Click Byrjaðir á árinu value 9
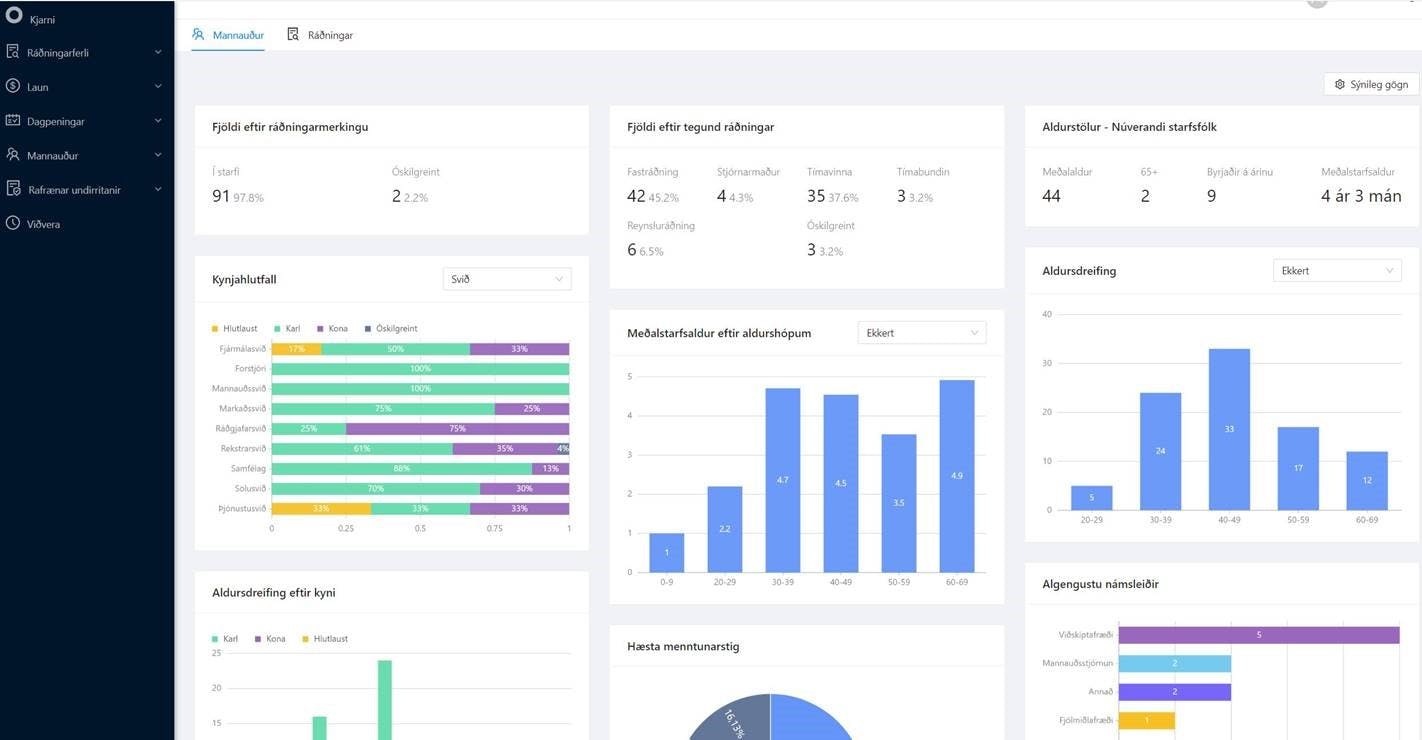 [1212, 196]
